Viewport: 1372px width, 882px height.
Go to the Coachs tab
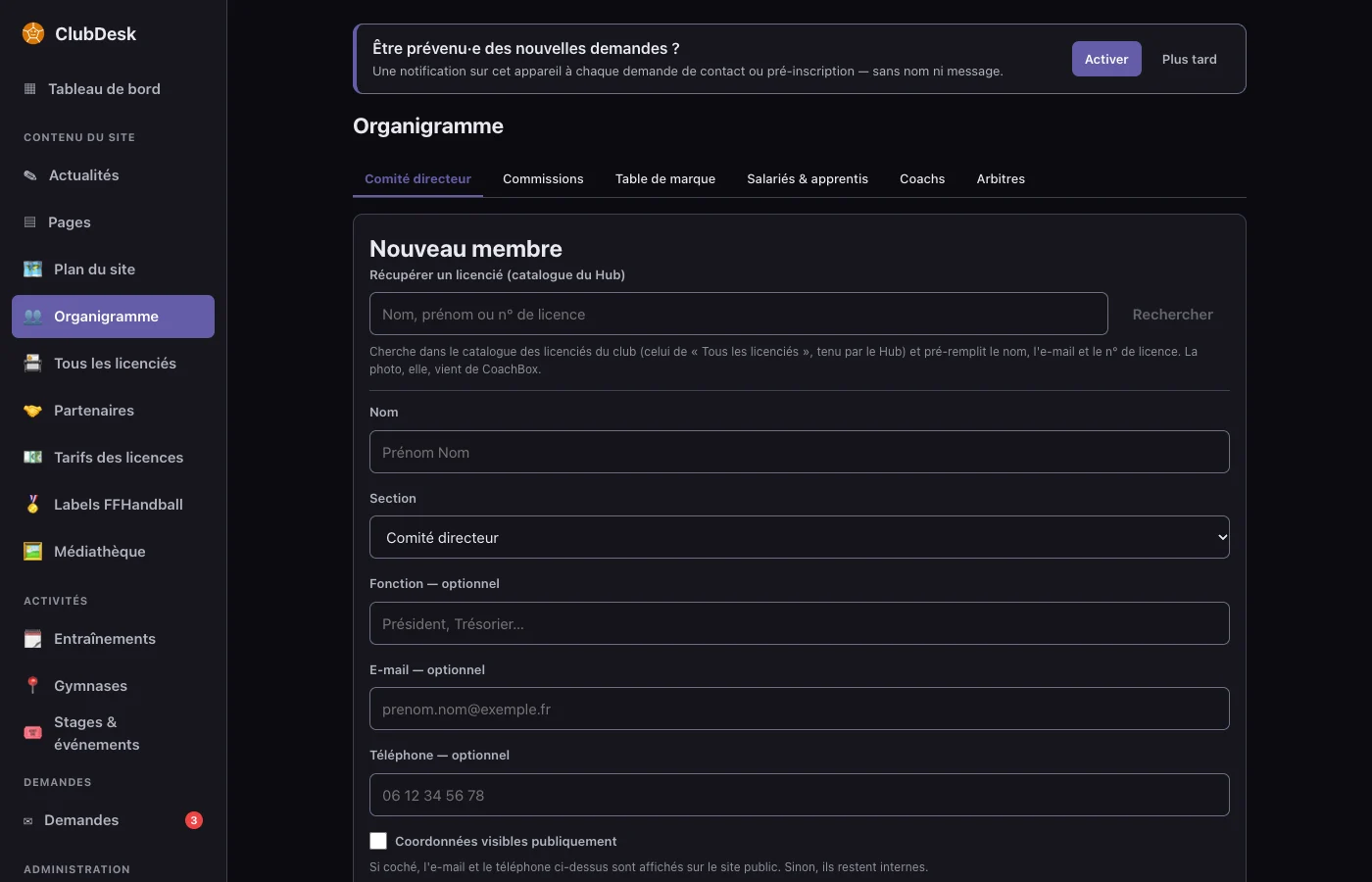point(922,178)
